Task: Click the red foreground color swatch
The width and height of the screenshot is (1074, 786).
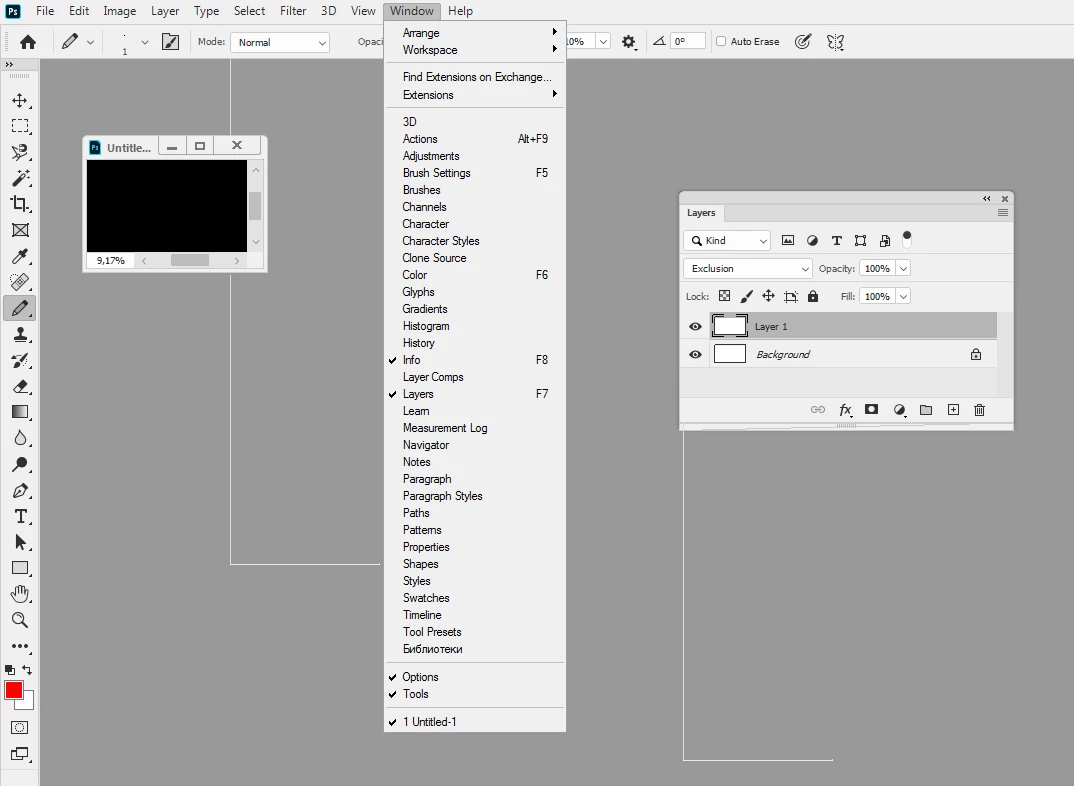Action: [14, 690]
